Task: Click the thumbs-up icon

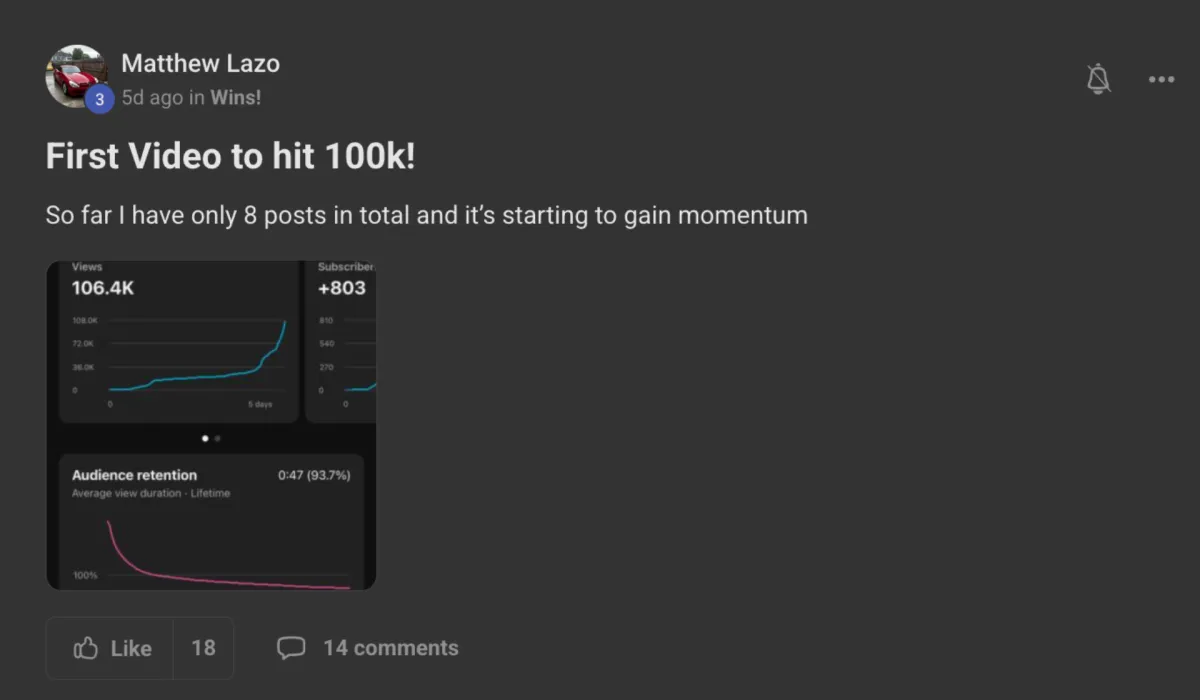Action: [87, 648]
